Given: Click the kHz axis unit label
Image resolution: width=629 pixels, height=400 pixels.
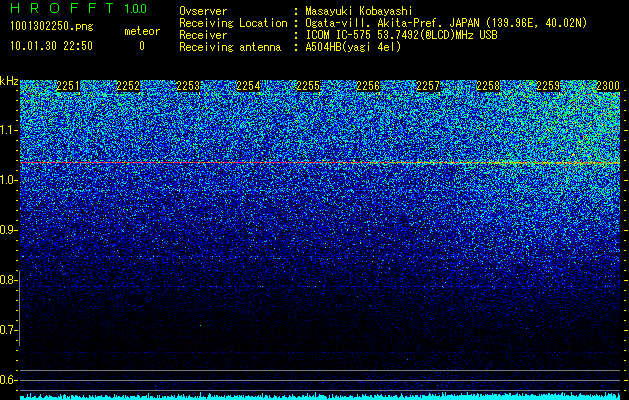Looking at the screenshot, I should click(9, 81).
